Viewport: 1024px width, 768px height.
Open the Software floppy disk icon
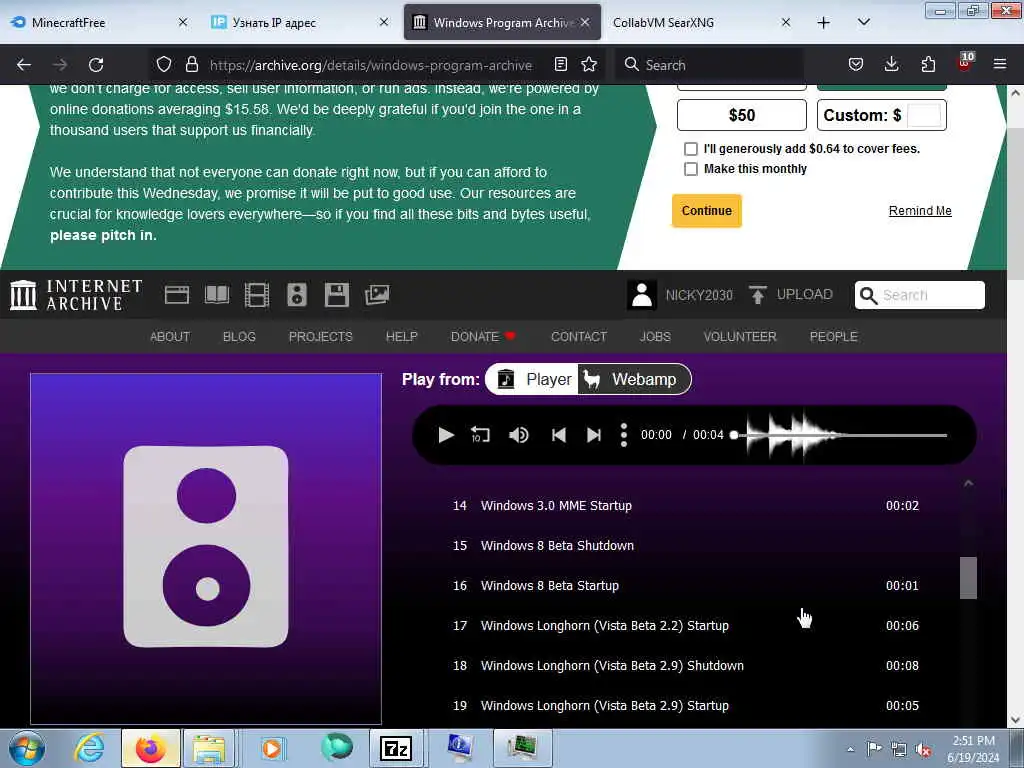click(x=337, y=295)
